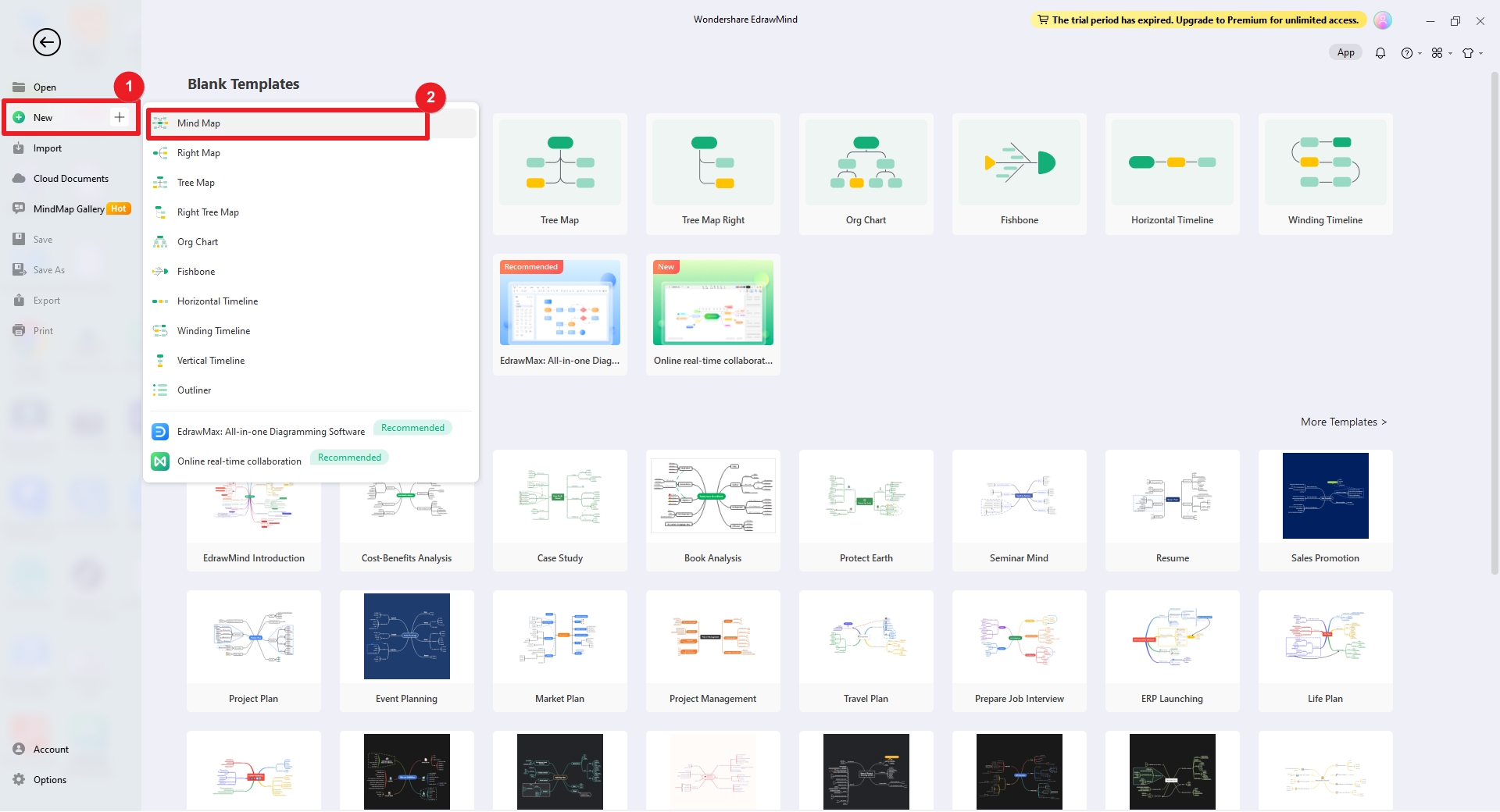This screenshot has height=812, width=1500.
Task: Click the Right Map layout icon
Action: [x=160, y=153]
